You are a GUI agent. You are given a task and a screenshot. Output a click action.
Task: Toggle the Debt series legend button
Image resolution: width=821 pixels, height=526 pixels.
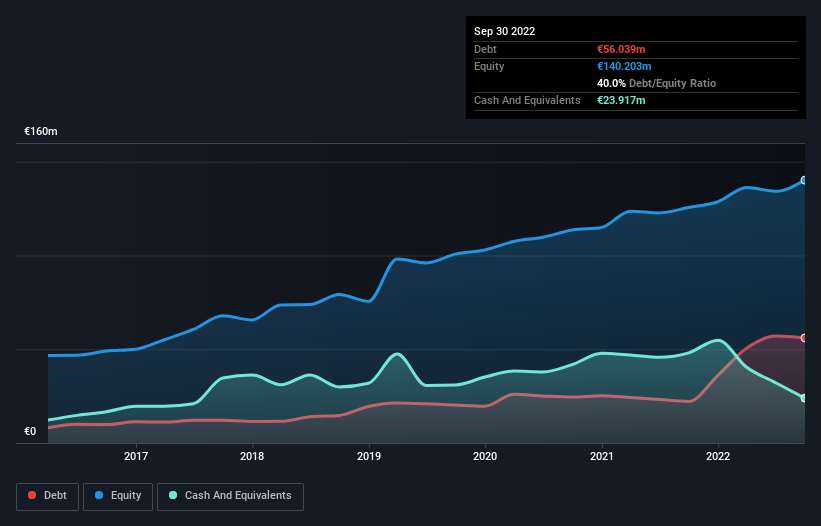(x=48, y=496)
